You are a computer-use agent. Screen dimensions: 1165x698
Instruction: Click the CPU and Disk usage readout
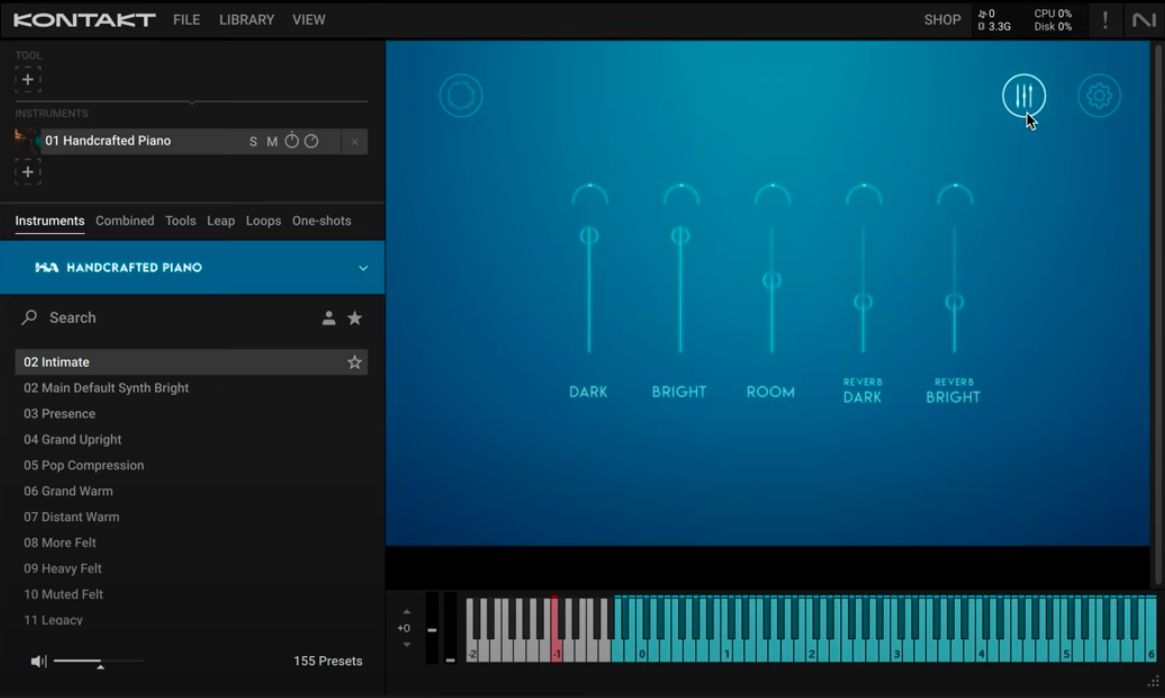(1053, 20)
